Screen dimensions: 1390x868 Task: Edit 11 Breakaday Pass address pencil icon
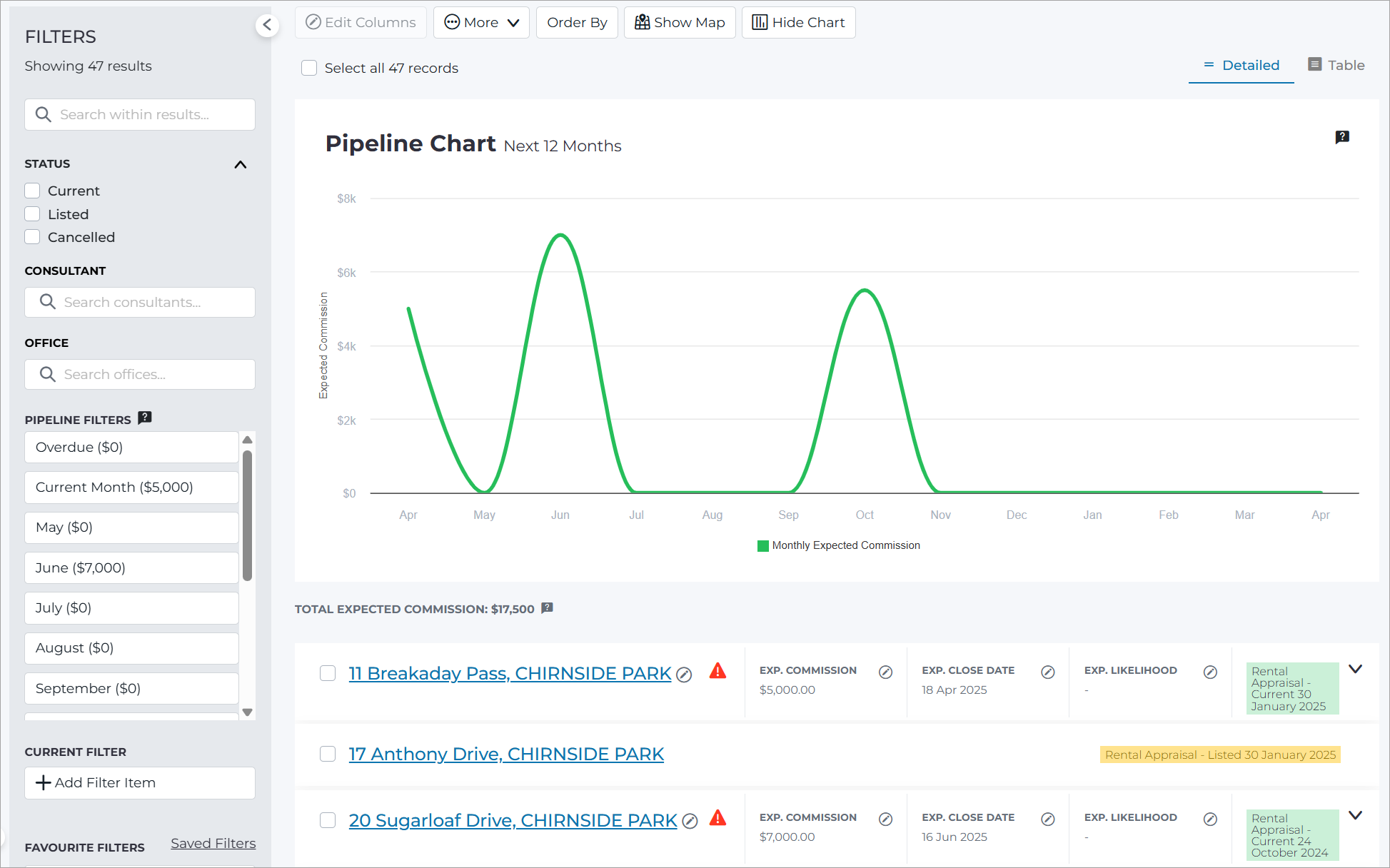point(684,675)
